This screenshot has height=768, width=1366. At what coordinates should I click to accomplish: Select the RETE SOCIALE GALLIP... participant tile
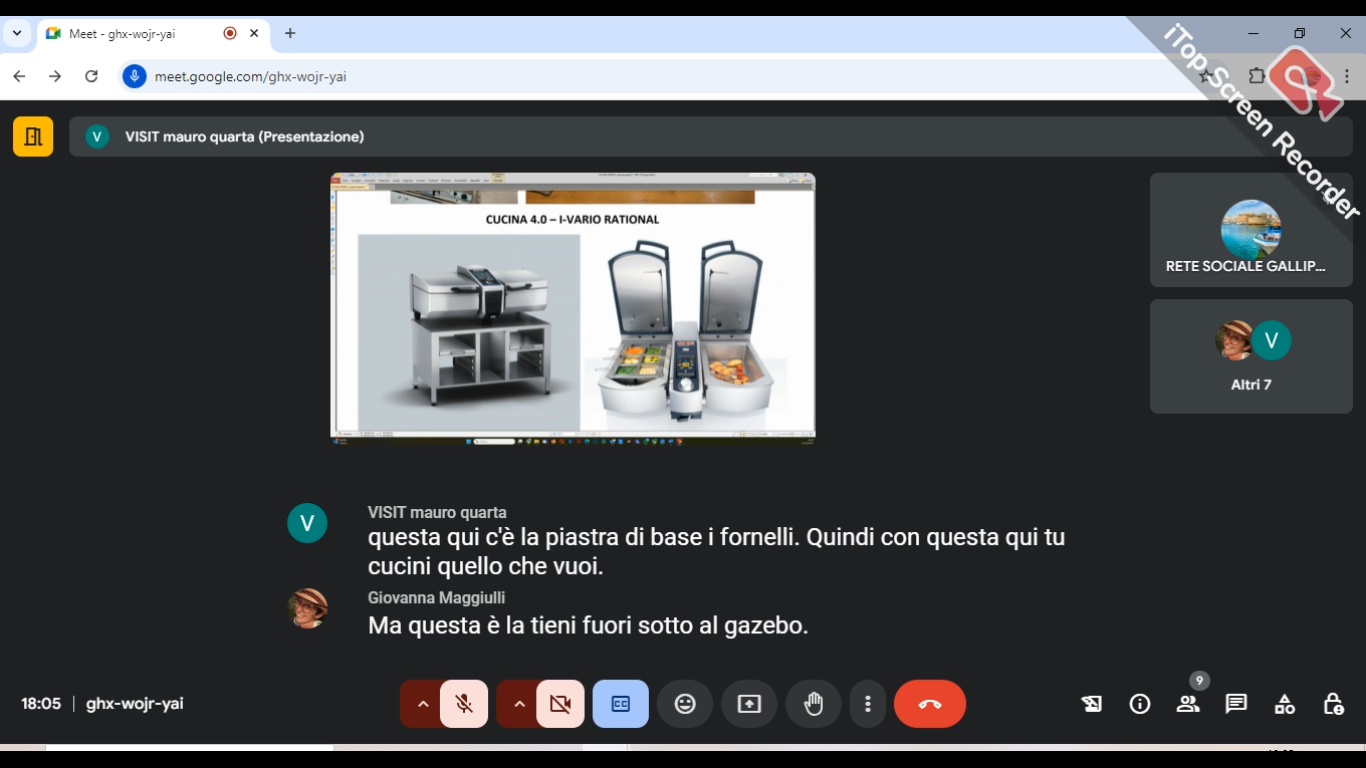(1251, 230)
